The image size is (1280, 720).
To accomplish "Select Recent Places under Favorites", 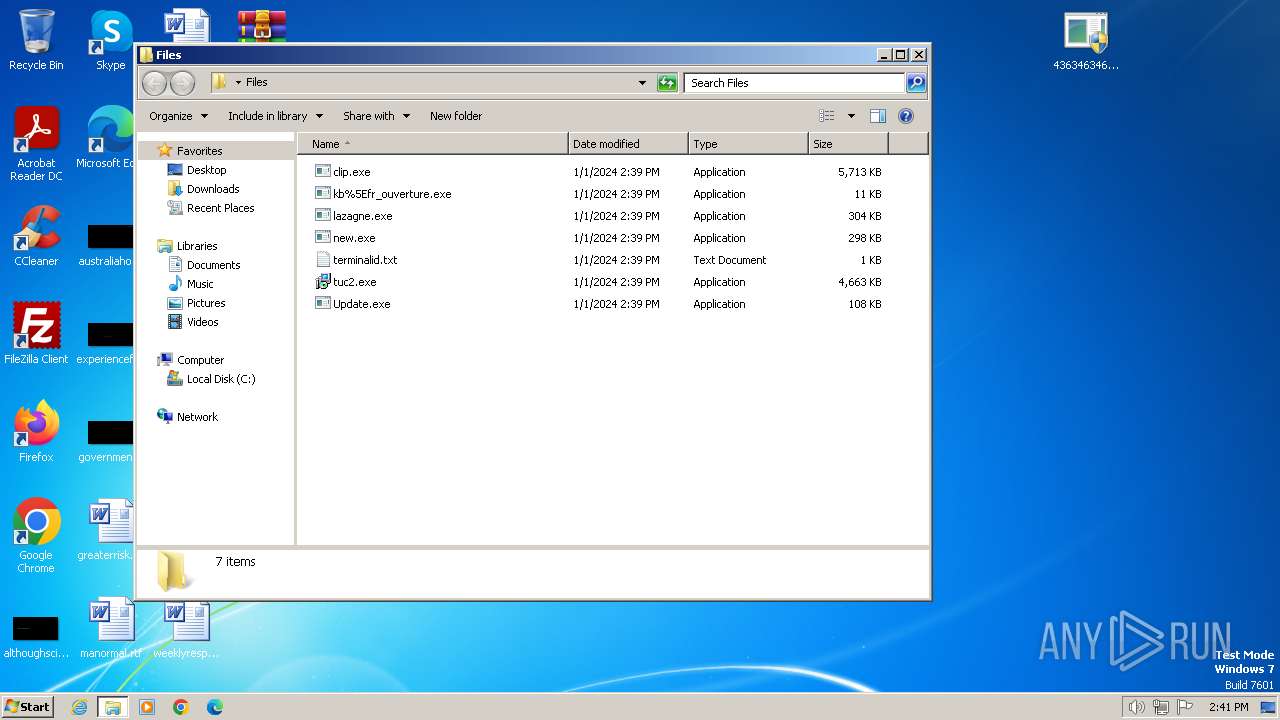I will (x=220, y=208).
